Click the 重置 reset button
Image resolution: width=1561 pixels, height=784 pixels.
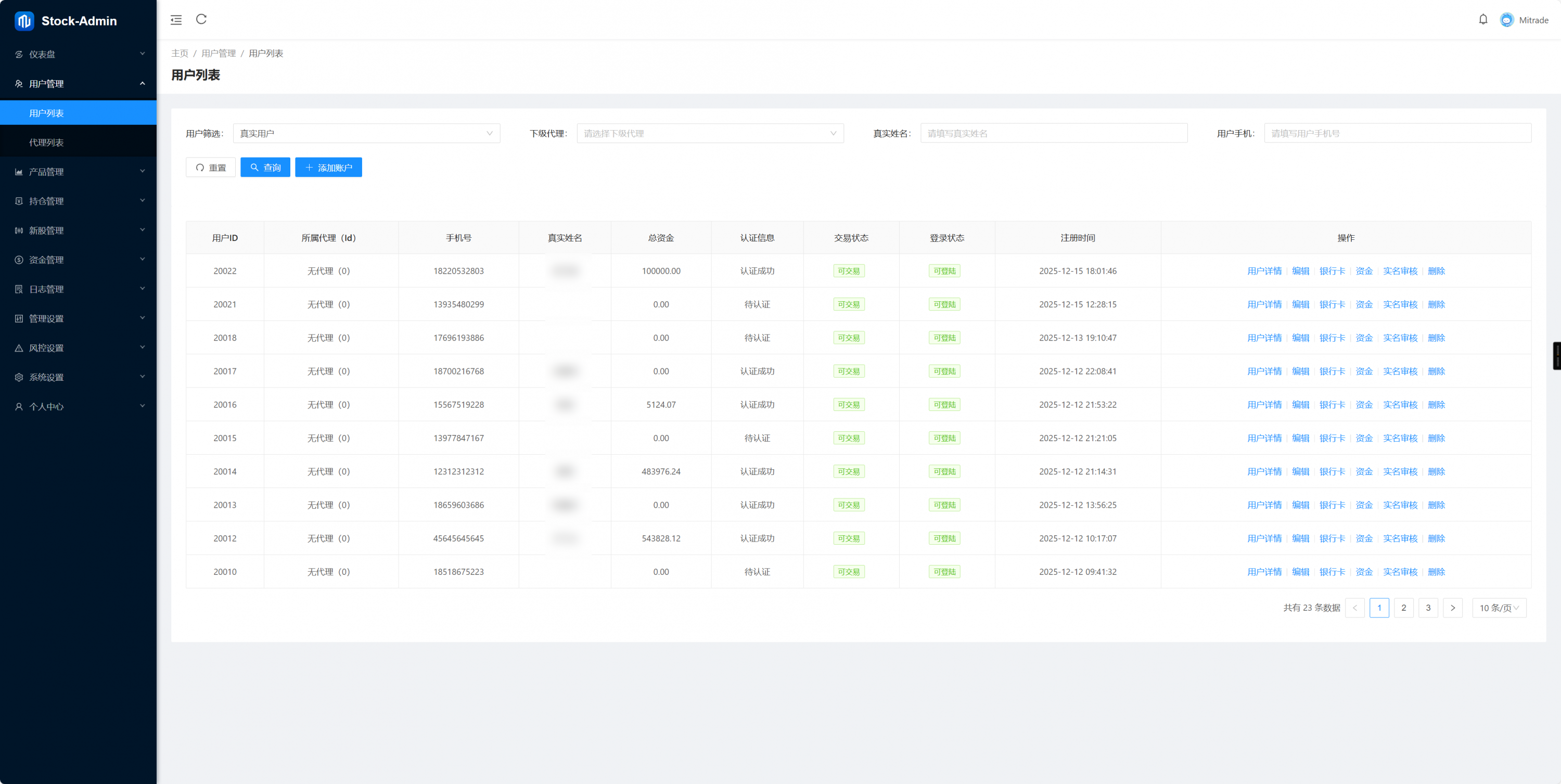pos(210,167)
